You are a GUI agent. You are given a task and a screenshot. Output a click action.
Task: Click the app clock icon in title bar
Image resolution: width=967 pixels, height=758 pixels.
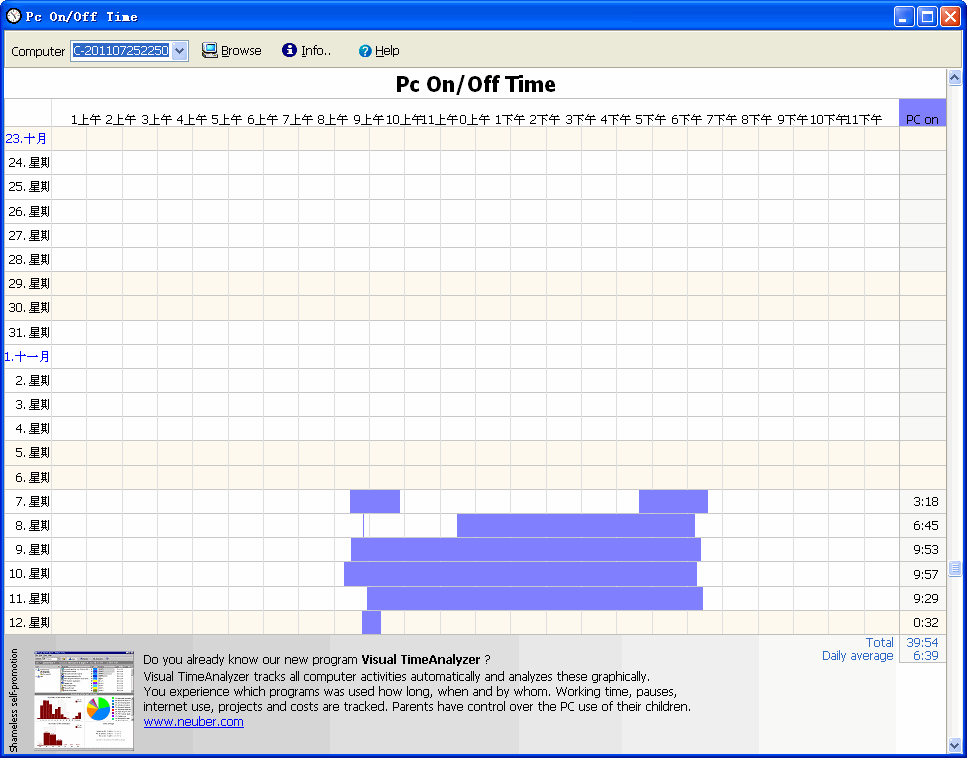point(14,16)
